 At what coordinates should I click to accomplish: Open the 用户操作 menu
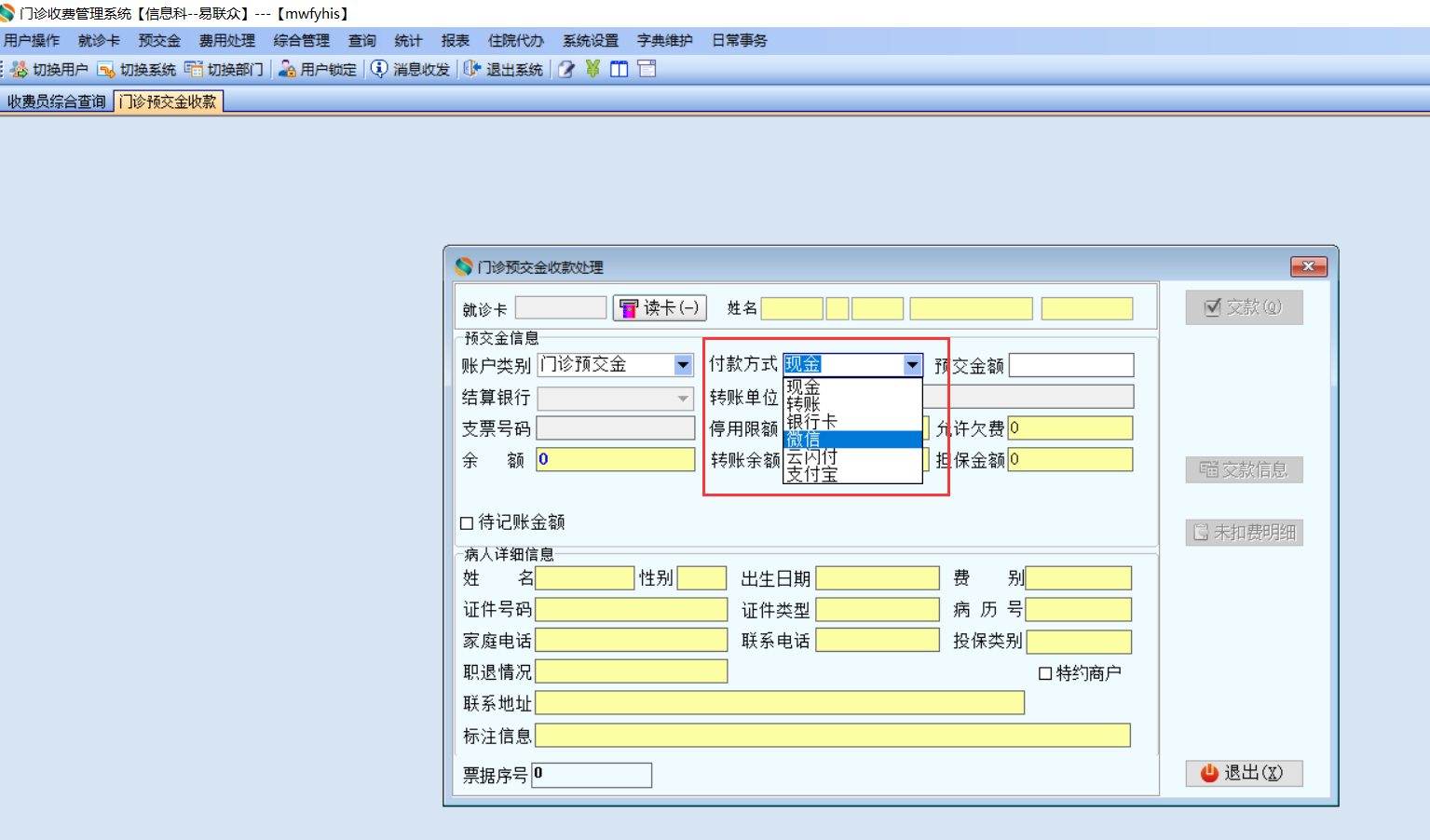[32, 41]
